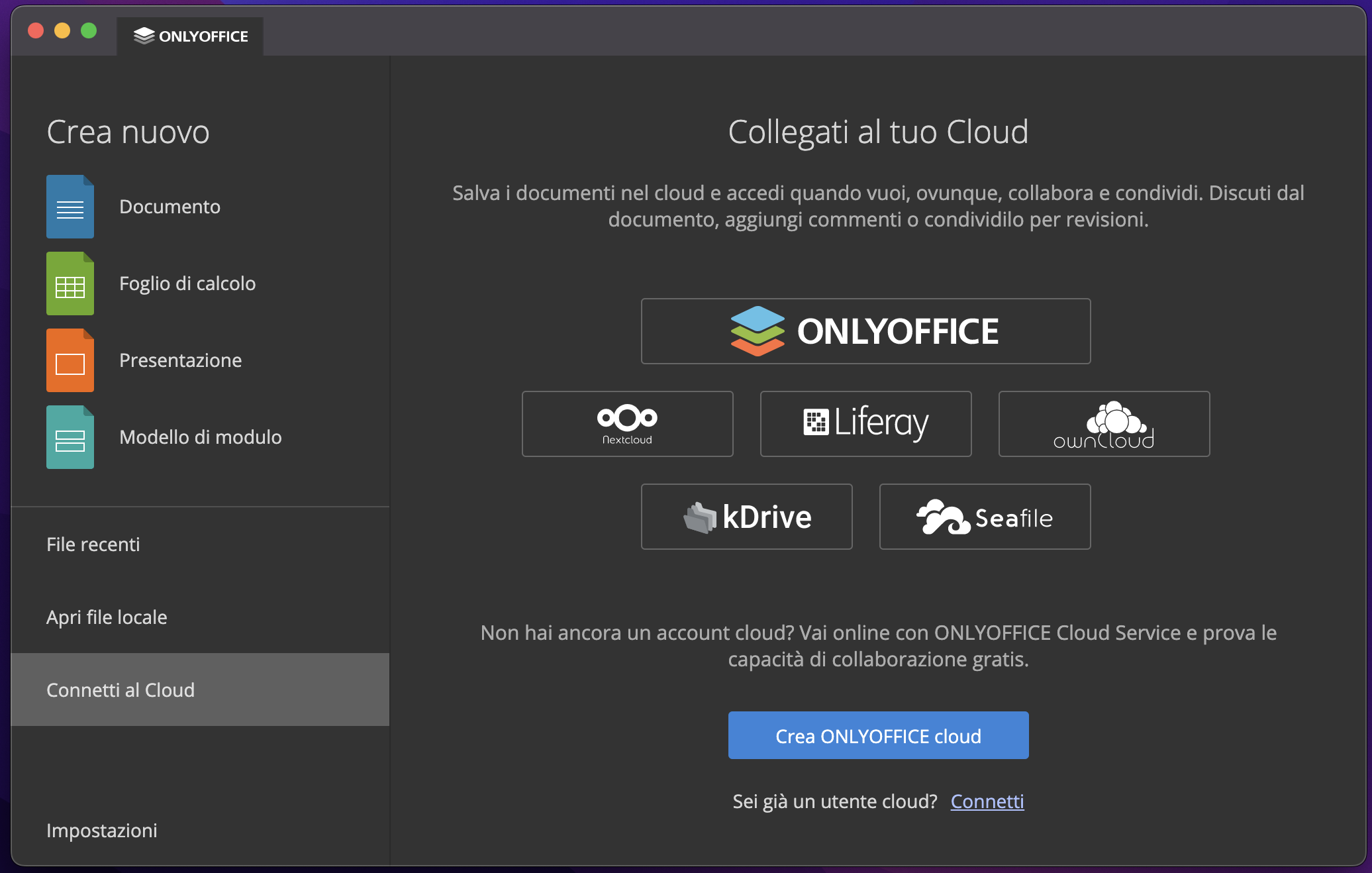Choose Apri file locale to browse files
The height and width of the screenshot is (873, 1372).
click(x=107, y=617)
